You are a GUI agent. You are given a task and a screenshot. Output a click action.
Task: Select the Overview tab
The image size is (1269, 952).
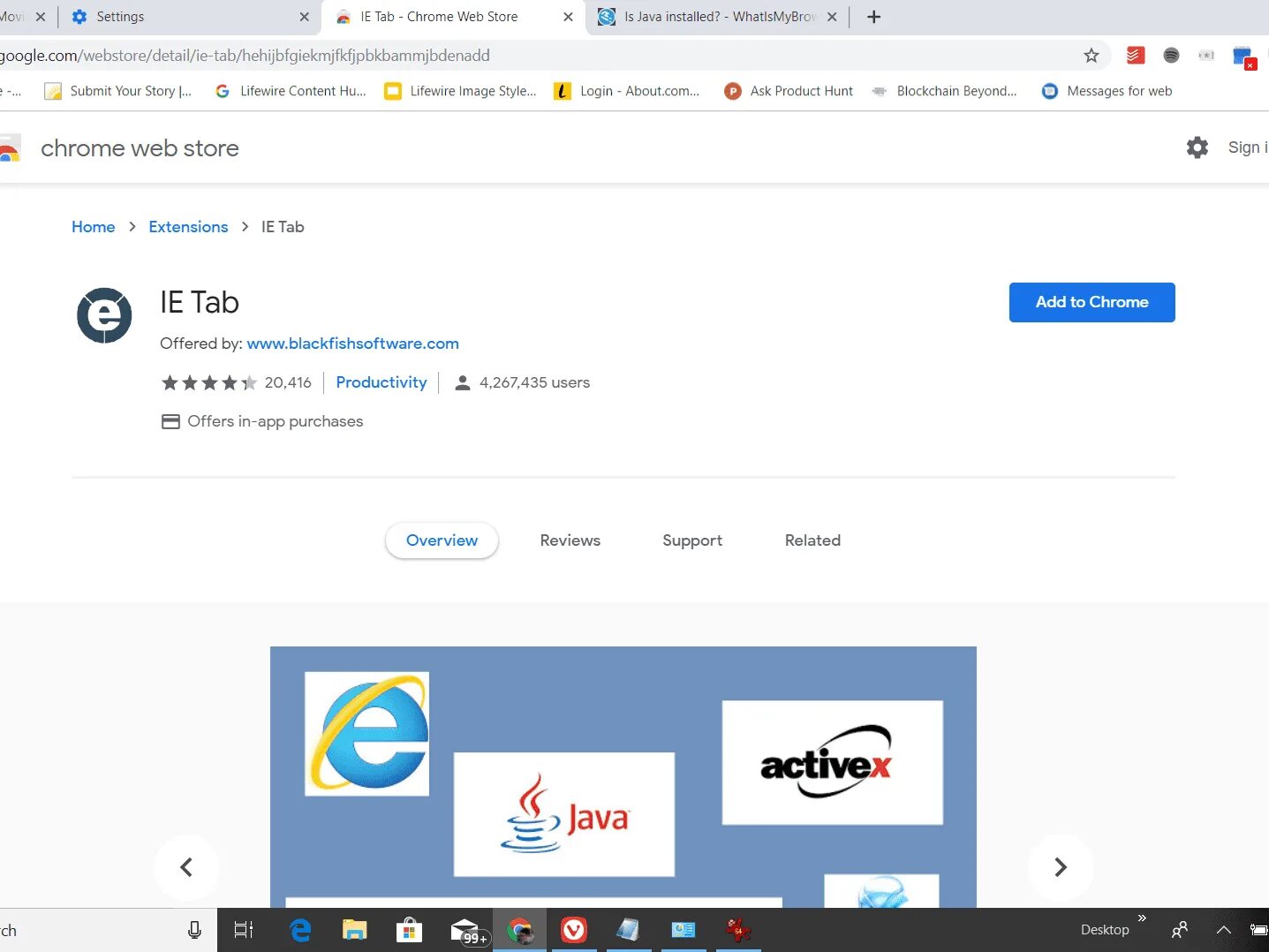point(442,540)
